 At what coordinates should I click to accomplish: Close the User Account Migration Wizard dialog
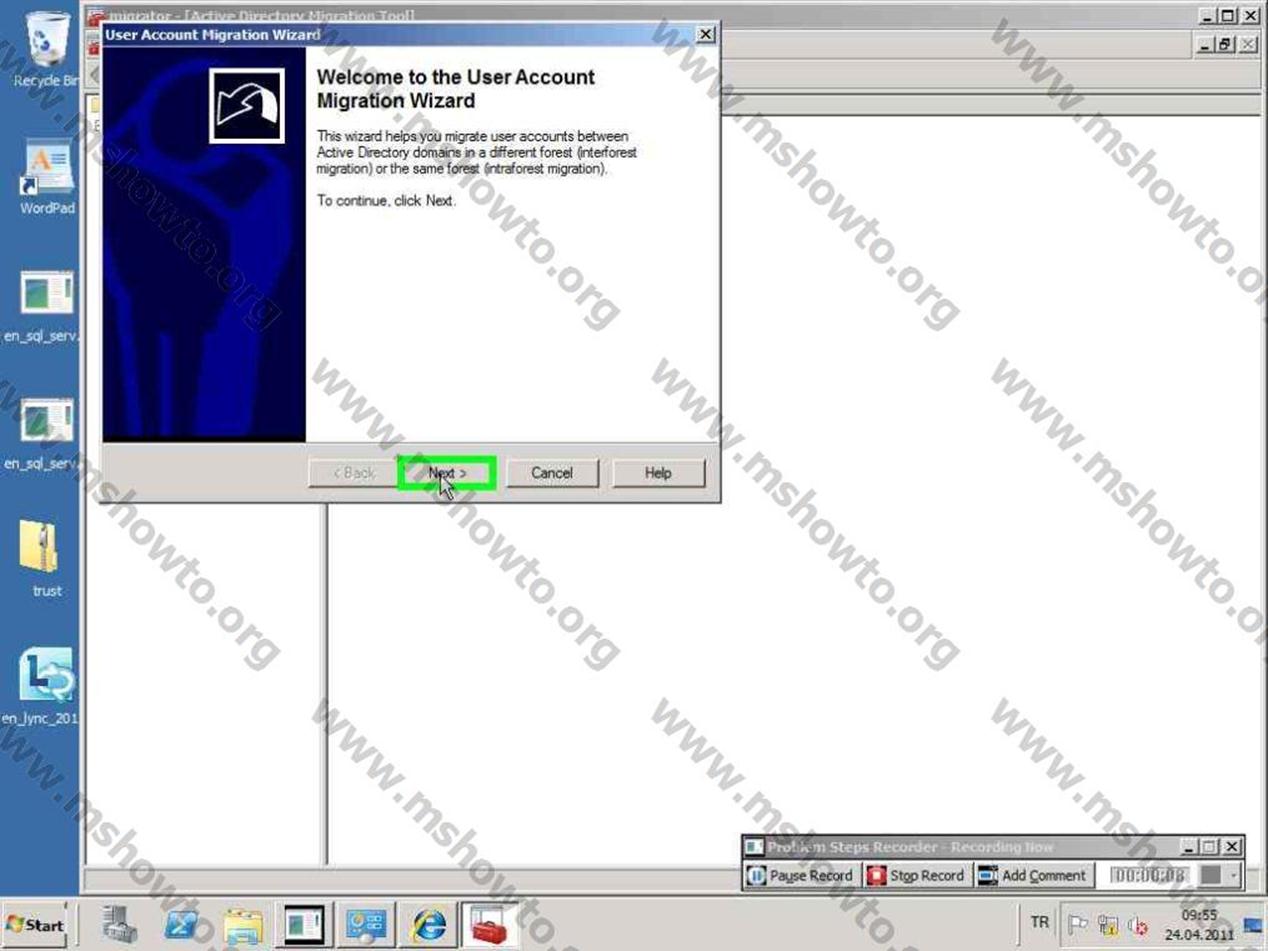(x=705, y=34)
